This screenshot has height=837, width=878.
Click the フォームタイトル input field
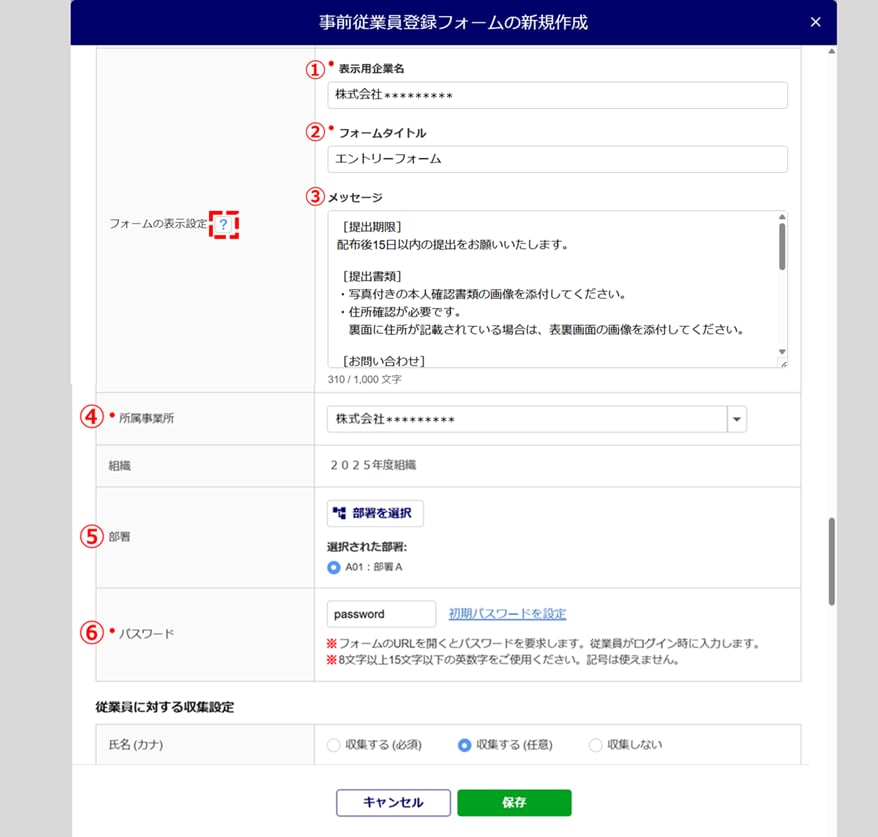coord(557,159)
